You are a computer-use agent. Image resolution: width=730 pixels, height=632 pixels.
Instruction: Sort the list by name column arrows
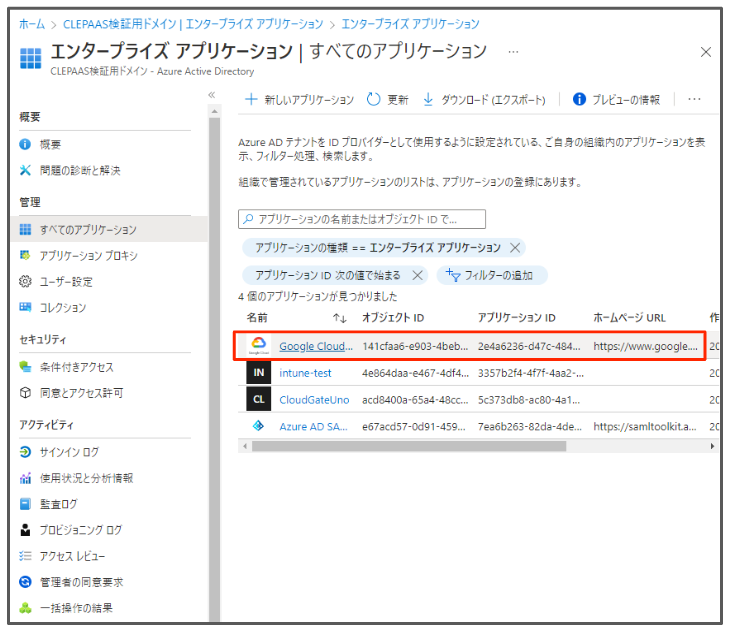click(339, 318)
